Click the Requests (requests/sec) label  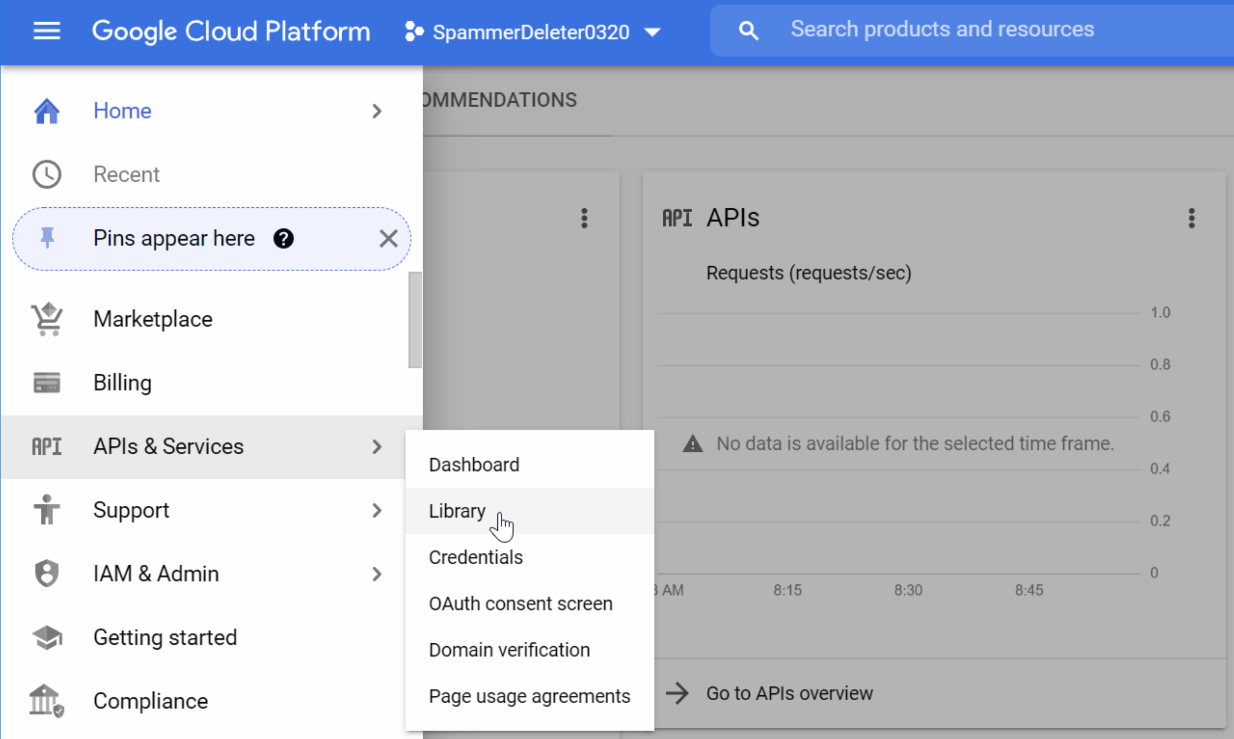click(x=809, y=273)
